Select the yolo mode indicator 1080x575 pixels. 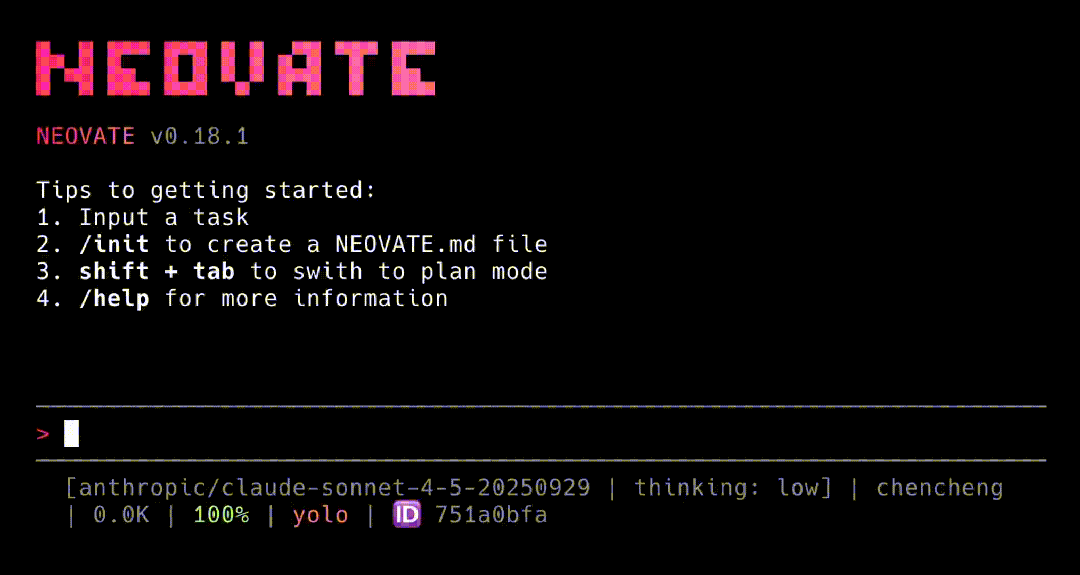coord(320,515)
